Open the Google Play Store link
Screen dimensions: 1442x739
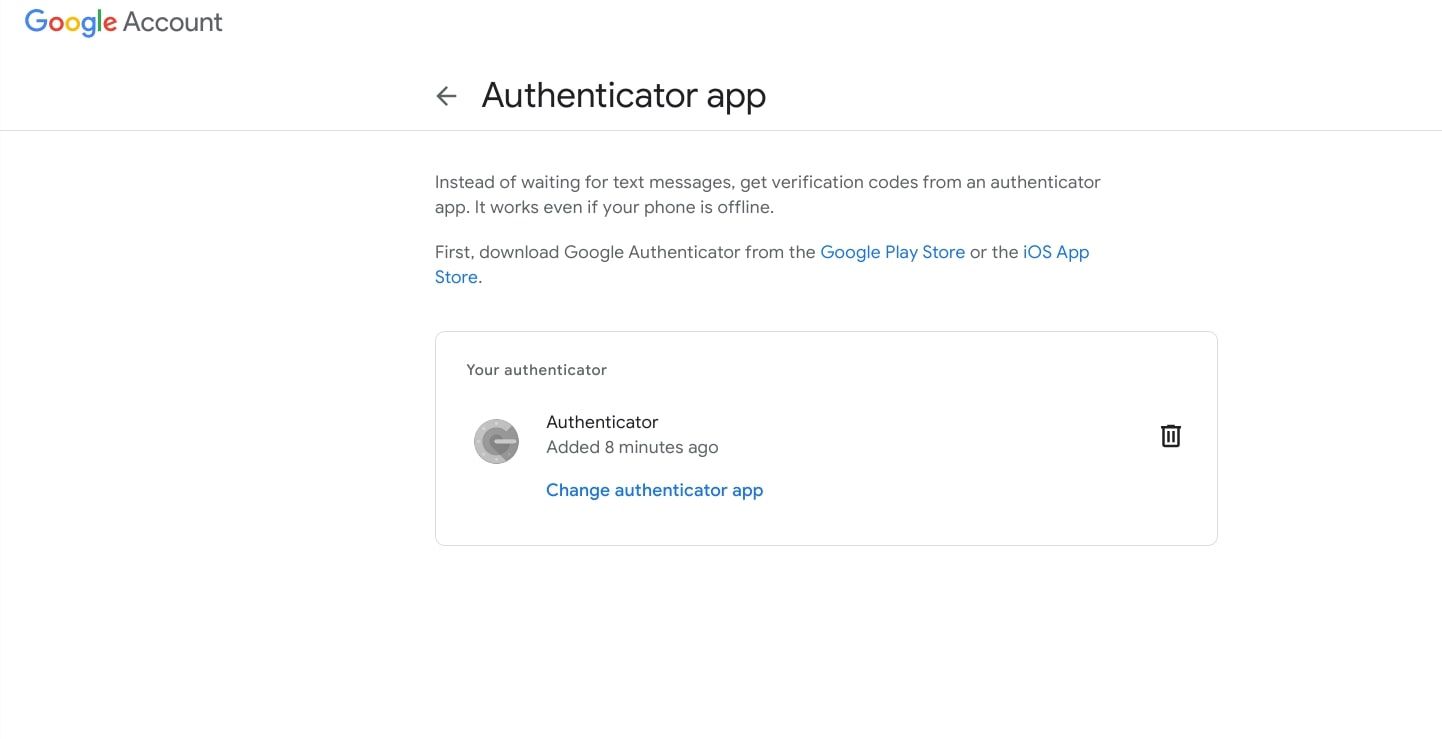[x=892, y=252]
